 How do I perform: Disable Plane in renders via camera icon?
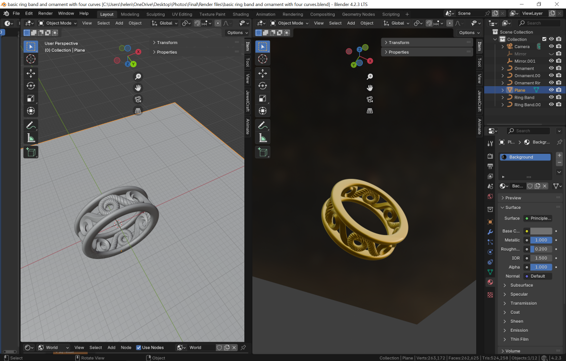click(x=558, y=90)
